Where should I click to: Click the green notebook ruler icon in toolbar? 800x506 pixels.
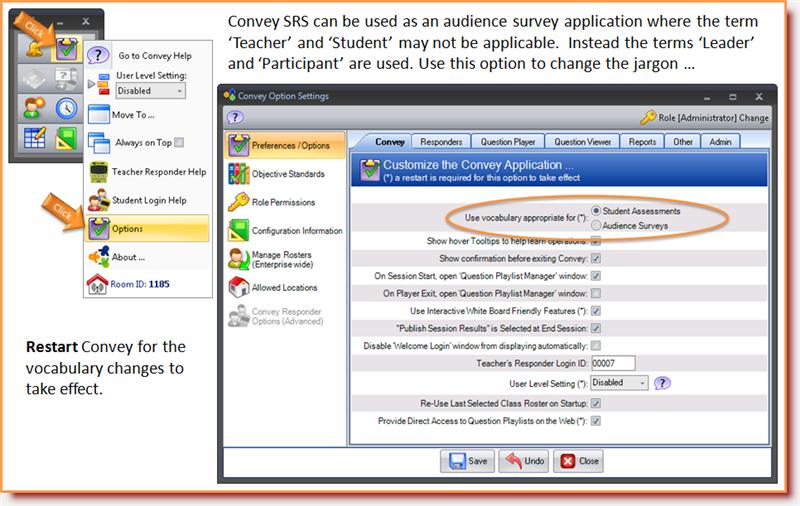point(67,138)
